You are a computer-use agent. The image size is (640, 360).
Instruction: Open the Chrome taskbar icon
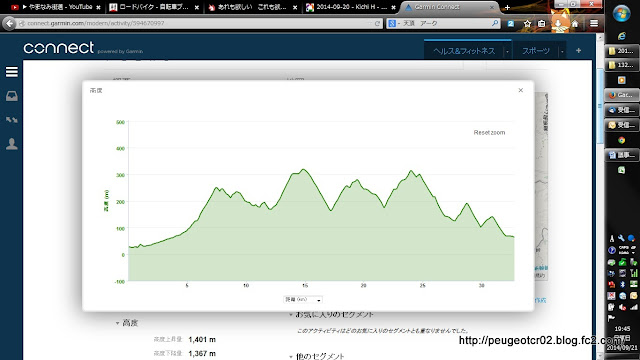[621, 140]
